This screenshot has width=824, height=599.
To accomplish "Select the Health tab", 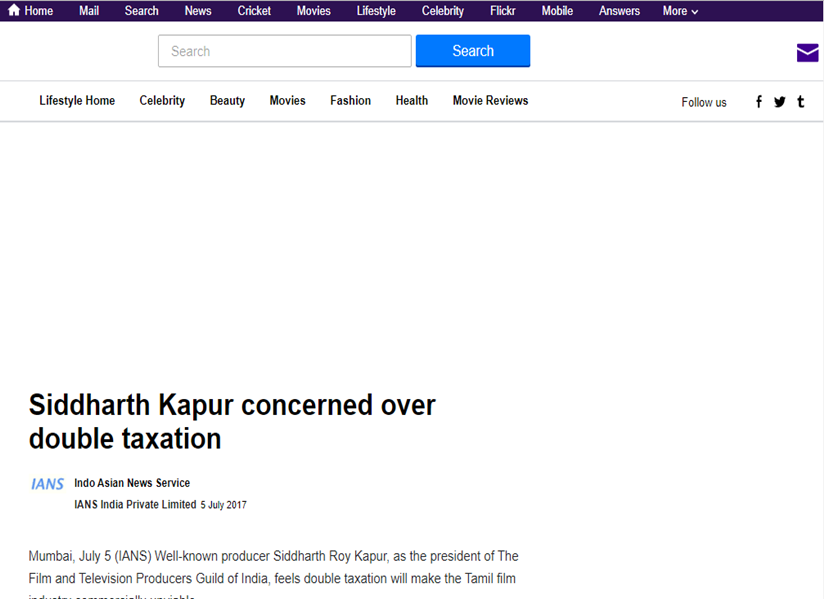I will [411, 100].
